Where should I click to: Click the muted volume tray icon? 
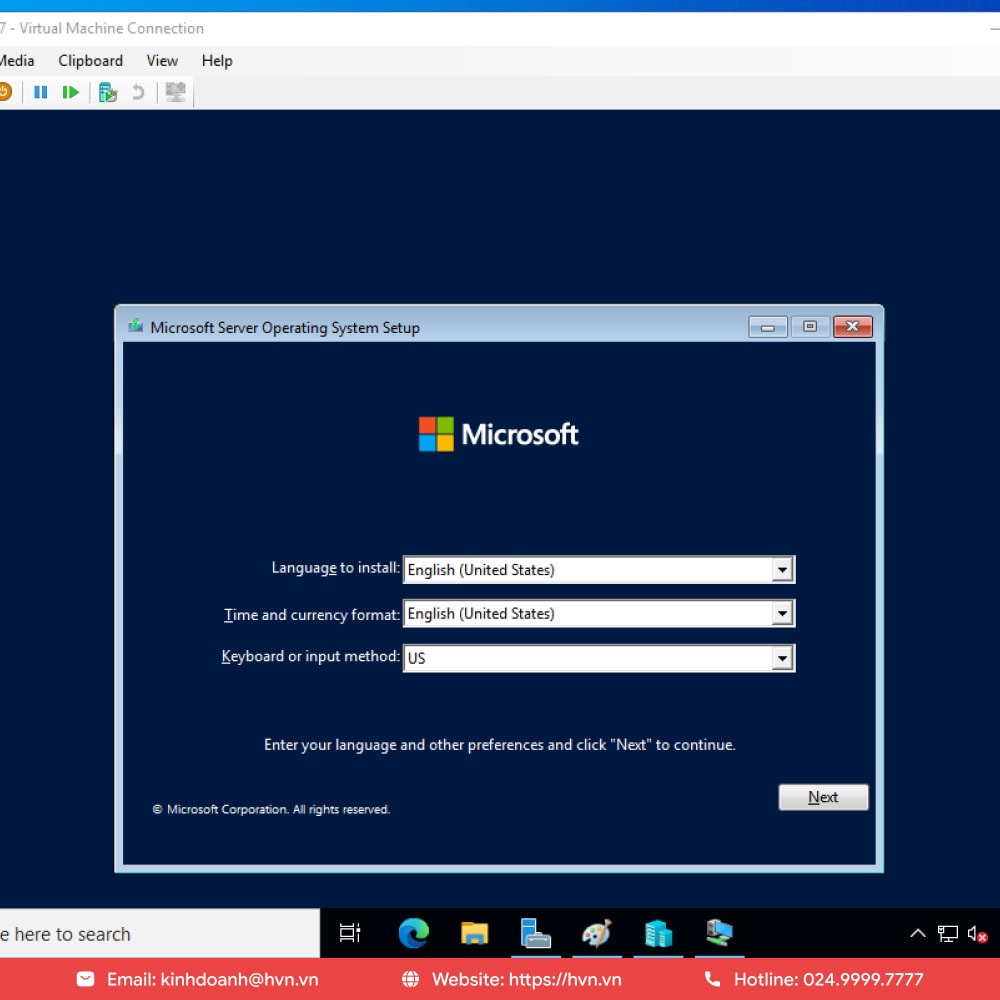tap(977, 934)
